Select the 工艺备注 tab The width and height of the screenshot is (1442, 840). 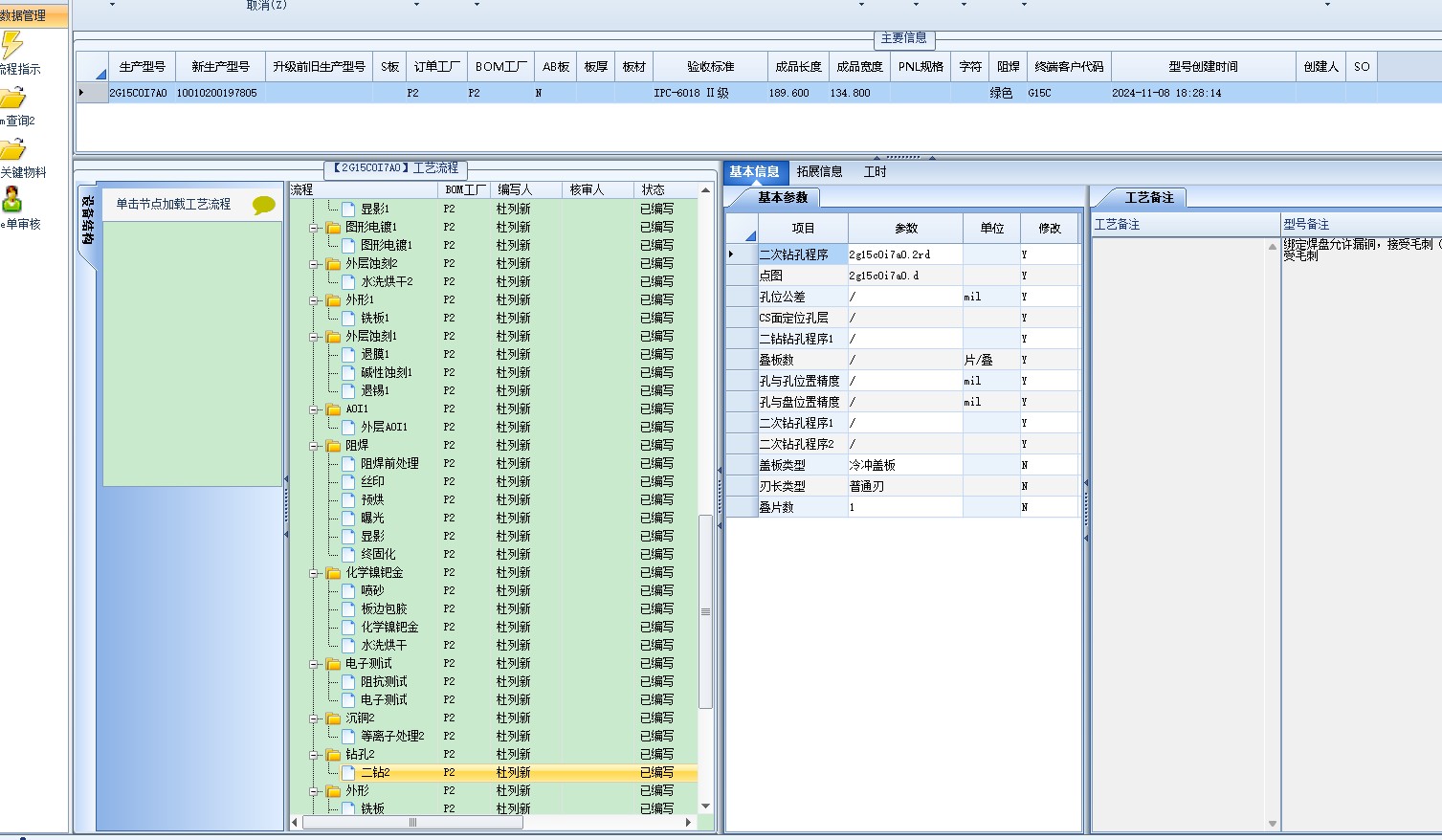tap(1149, 198)
